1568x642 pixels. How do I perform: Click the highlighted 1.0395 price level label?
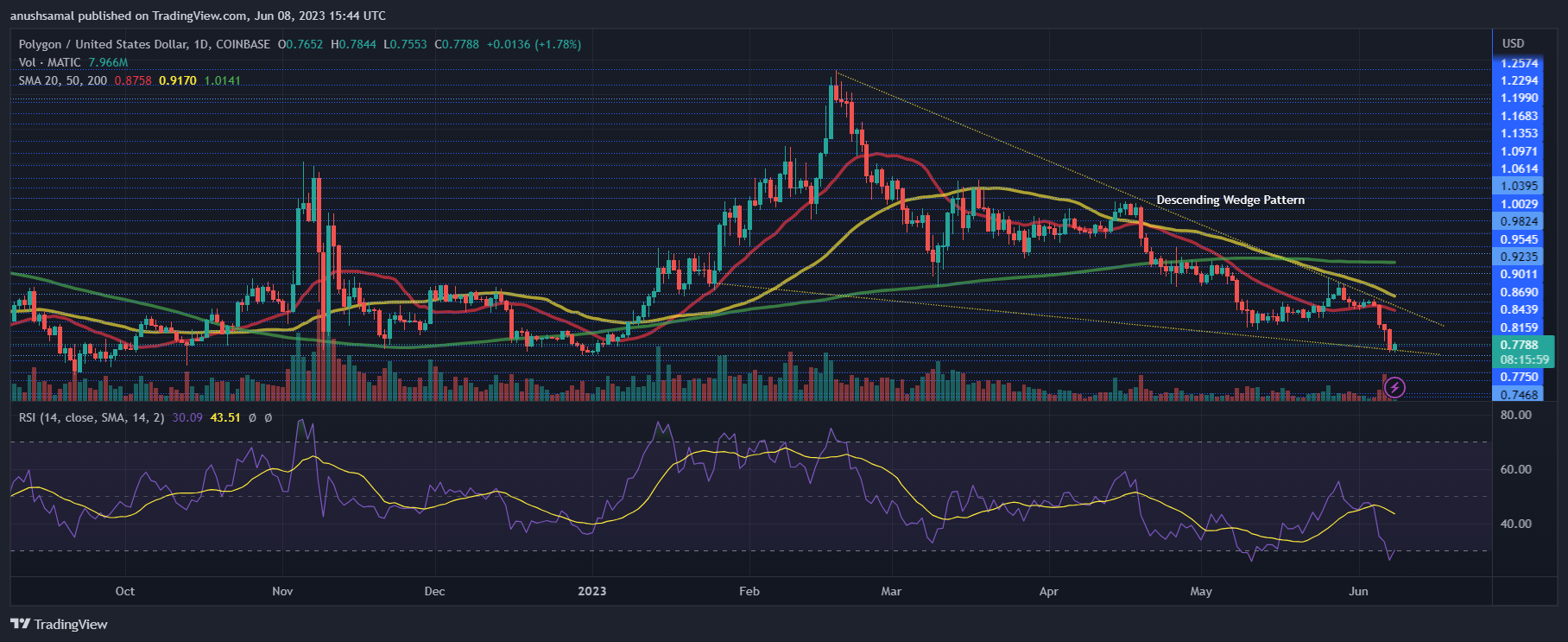click(x=1519, y=186)
